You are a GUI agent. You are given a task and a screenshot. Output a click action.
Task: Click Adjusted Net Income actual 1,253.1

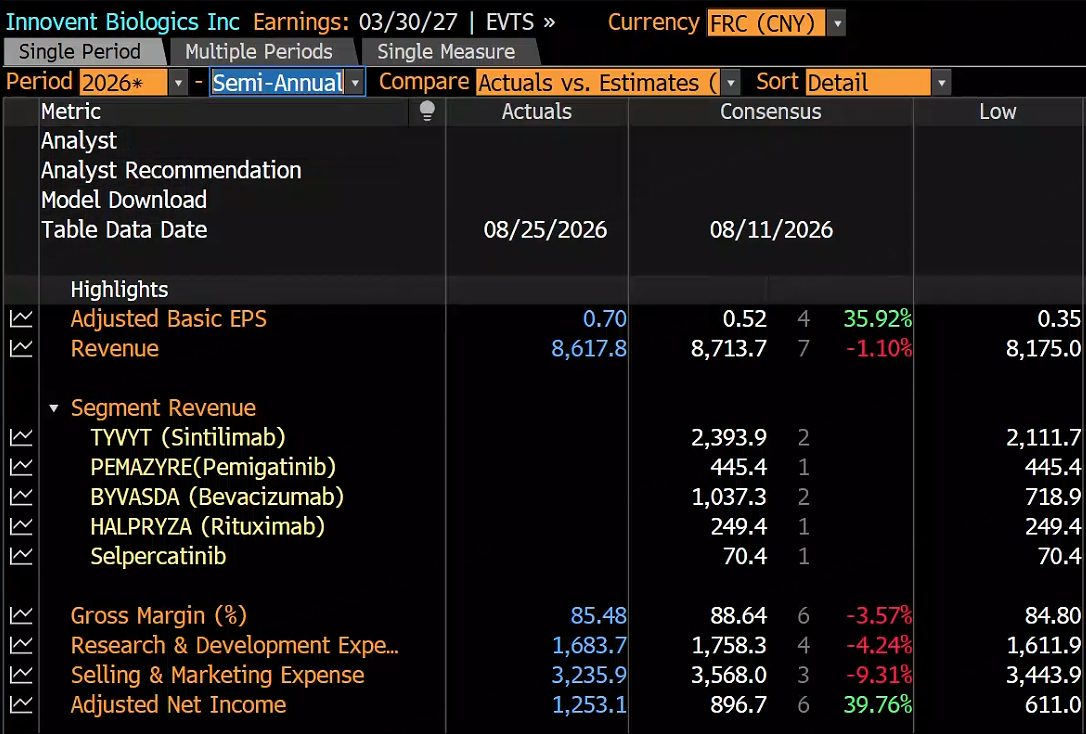[x=589, y=705]
